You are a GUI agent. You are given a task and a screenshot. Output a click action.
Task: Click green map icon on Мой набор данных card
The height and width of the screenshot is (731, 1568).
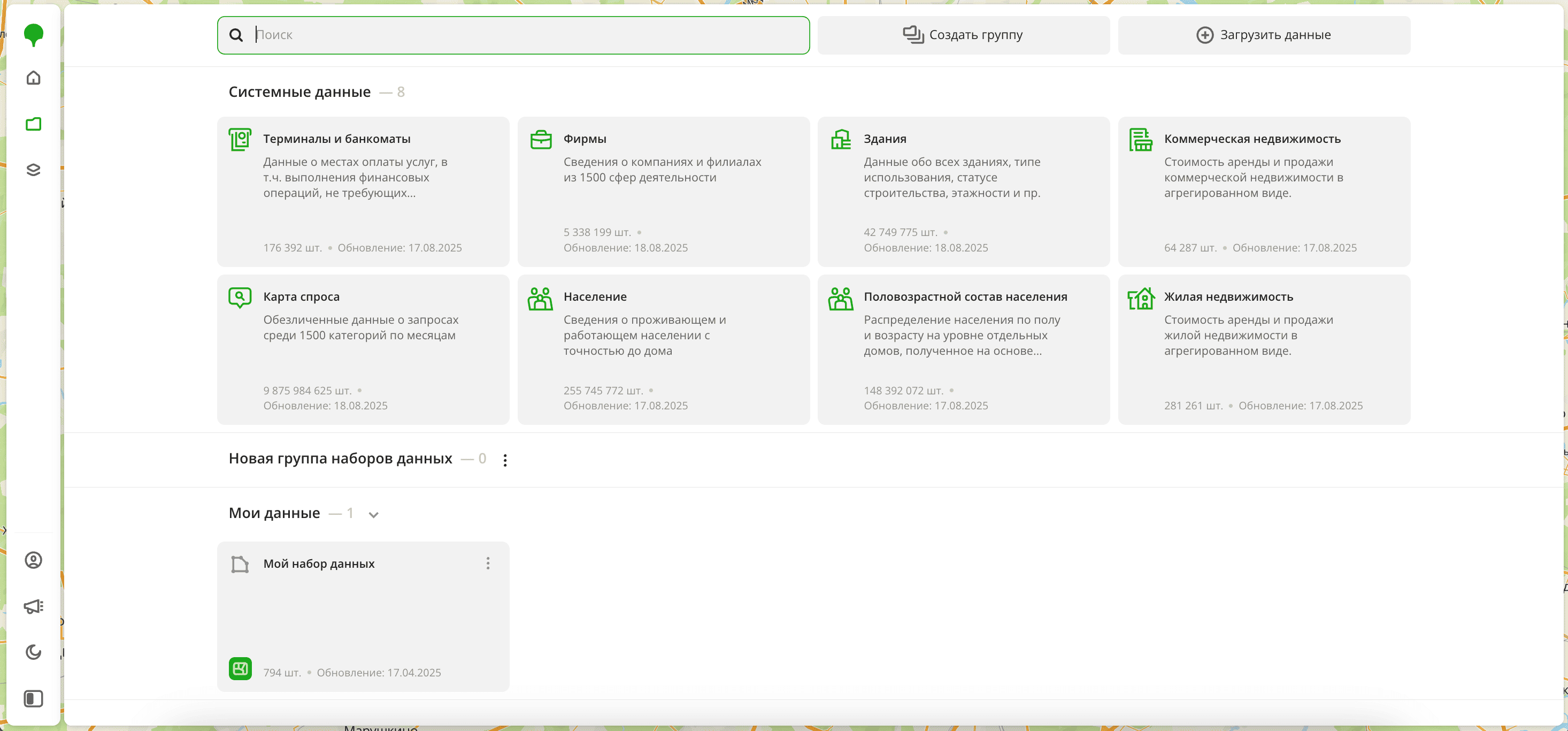click(x=240, y=669)
